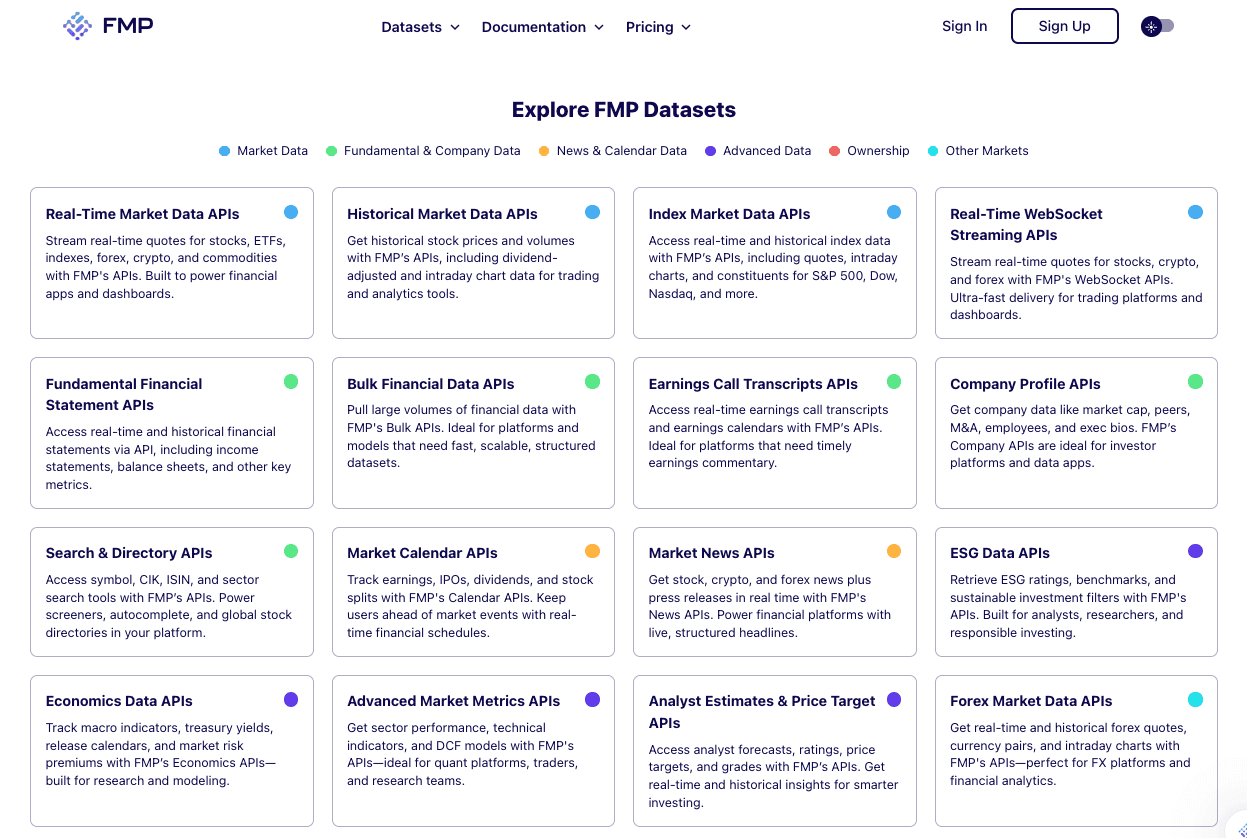Image resolution: width=1247 pixels, height=838 pixels.
Task: Expand the Pricing dropdown
Action: tap(658, 27)
